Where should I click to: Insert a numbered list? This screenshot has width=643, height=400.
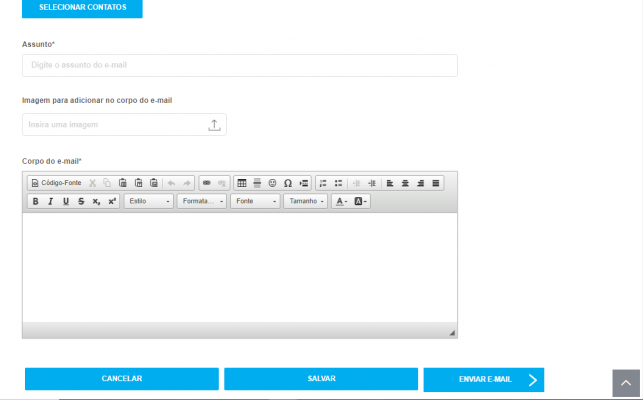pos(323,183)
